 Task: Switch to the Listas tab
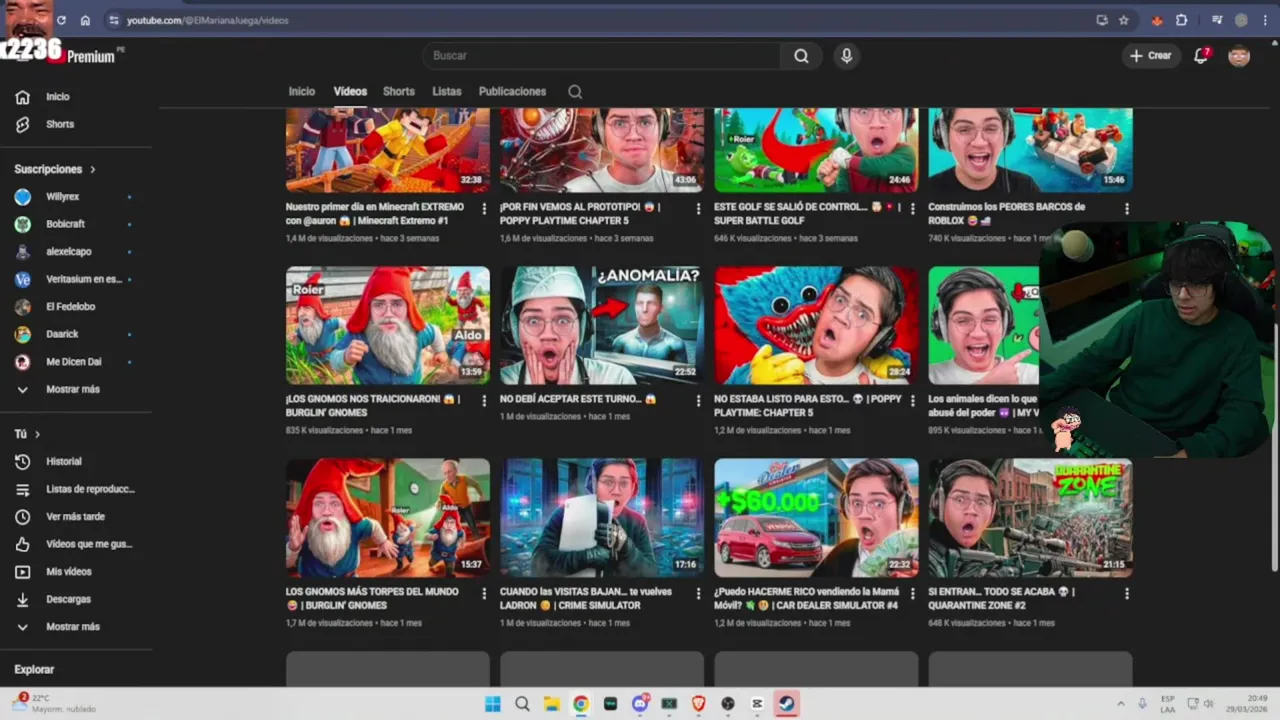tap(447, 92)
